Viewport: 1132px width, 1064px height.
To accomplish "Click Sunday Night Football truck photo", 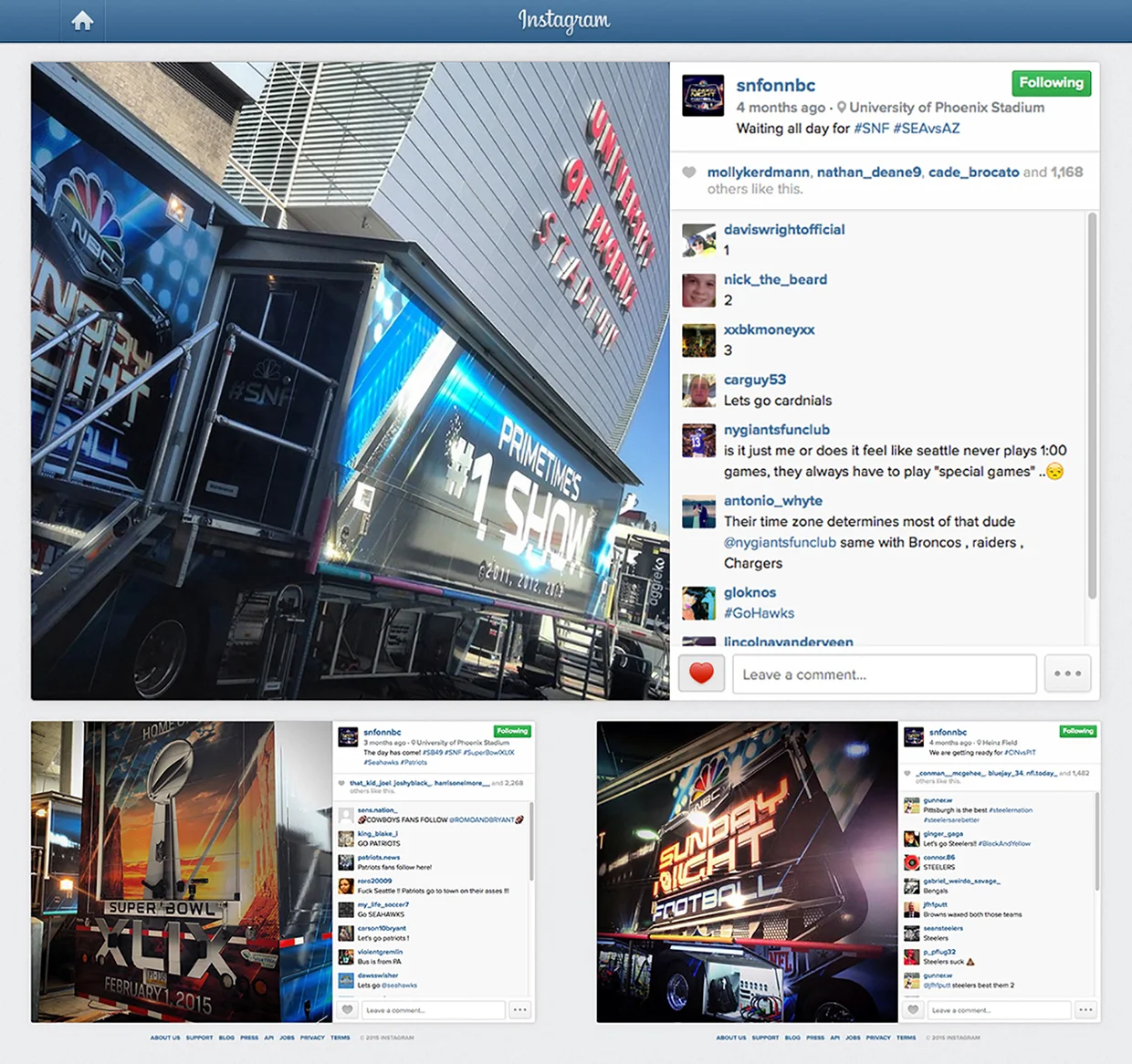I will click(x=748, y=871).
